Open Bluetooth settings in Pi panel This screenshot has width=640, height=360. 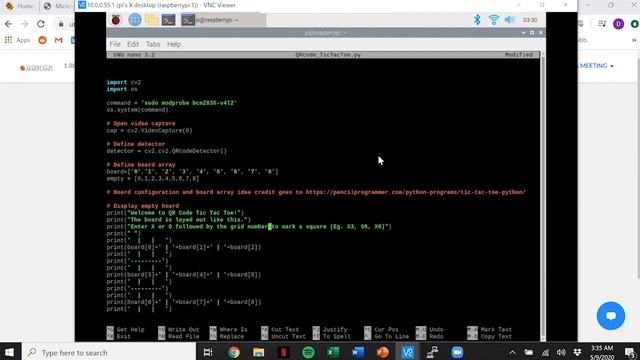(477, 20)
